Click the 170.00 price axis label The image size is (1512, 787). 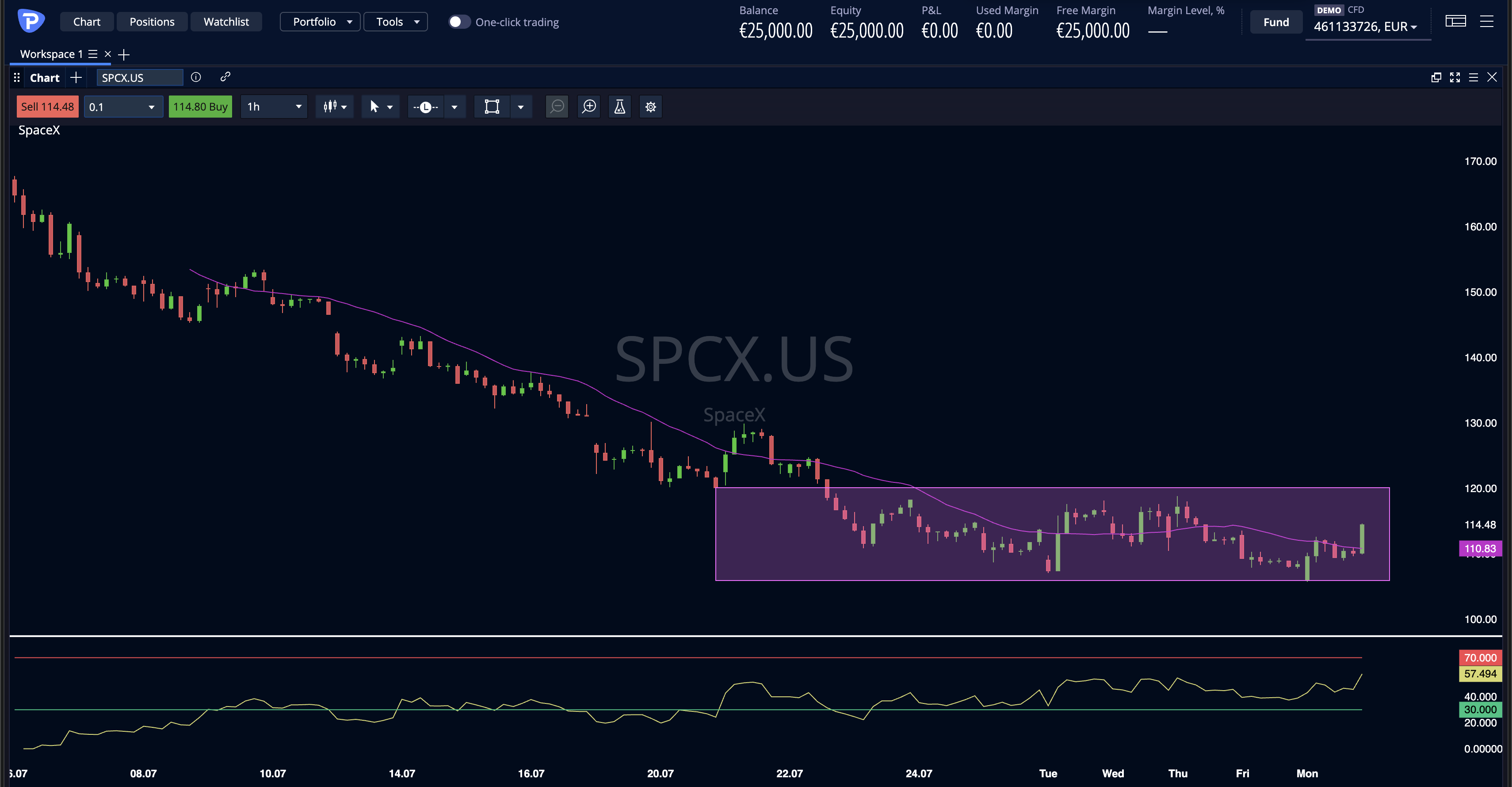1480,161
